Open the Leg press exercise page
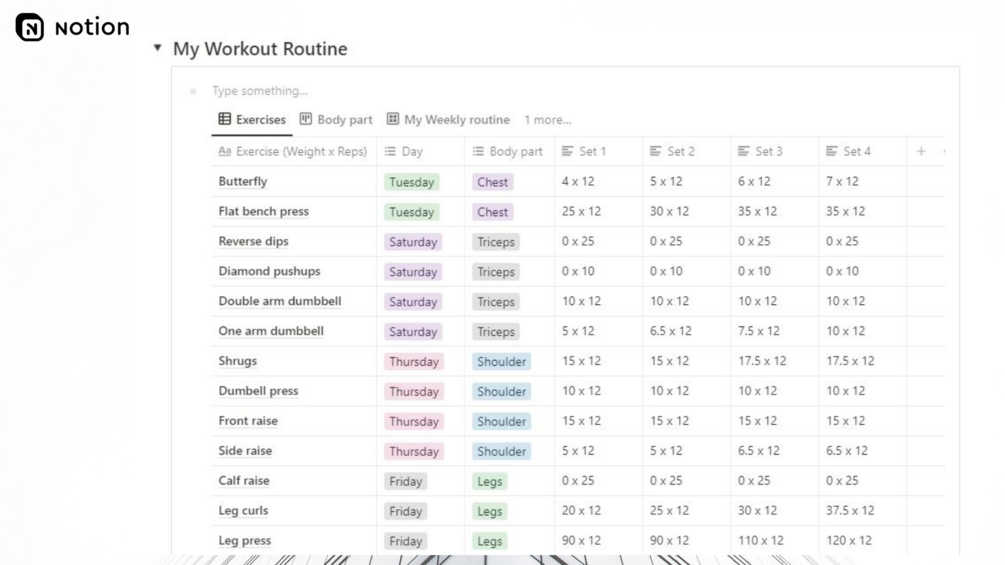The width and height of the screenshot is (1005, 565). pos(245,541)
